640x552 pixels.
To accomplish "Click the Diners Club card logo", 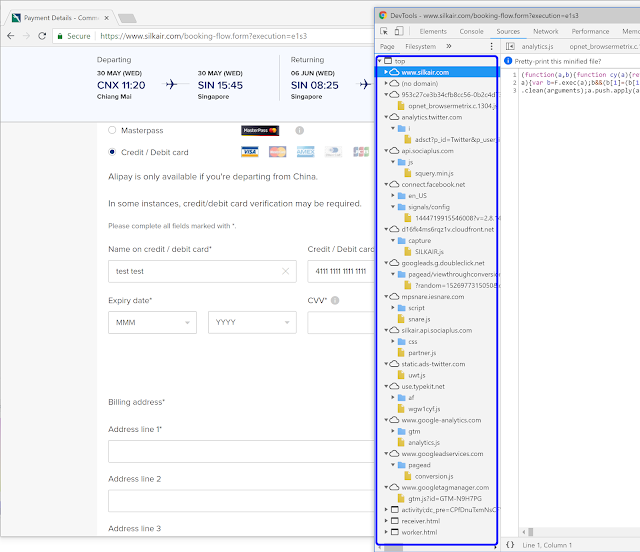I will coord(333,152).
